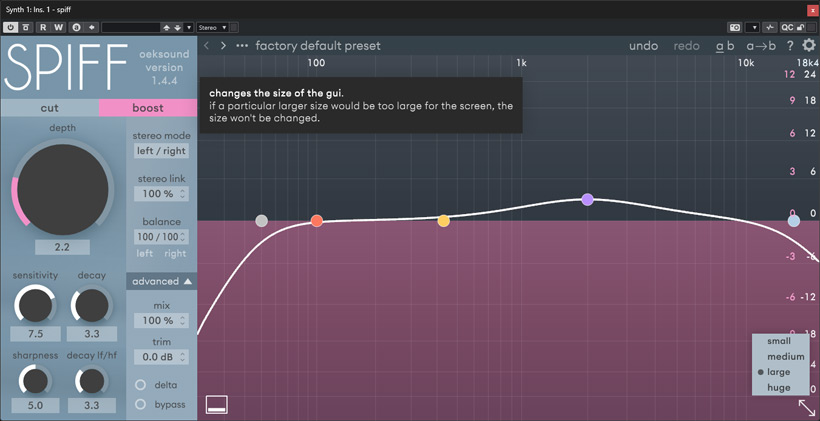Open stereo mode left / right selector
This screenshot has height=421, width=820.
click(161, 151)
